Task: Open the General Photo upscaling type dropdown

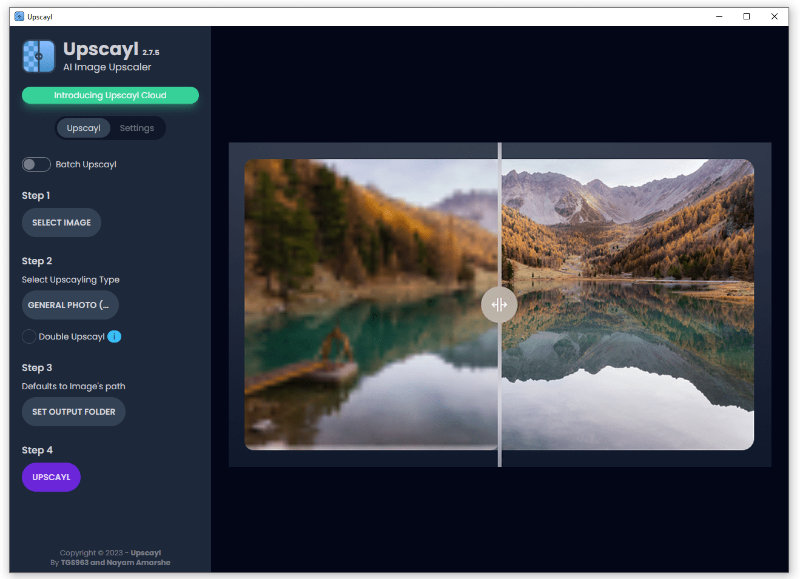Action: pos(70,305)
